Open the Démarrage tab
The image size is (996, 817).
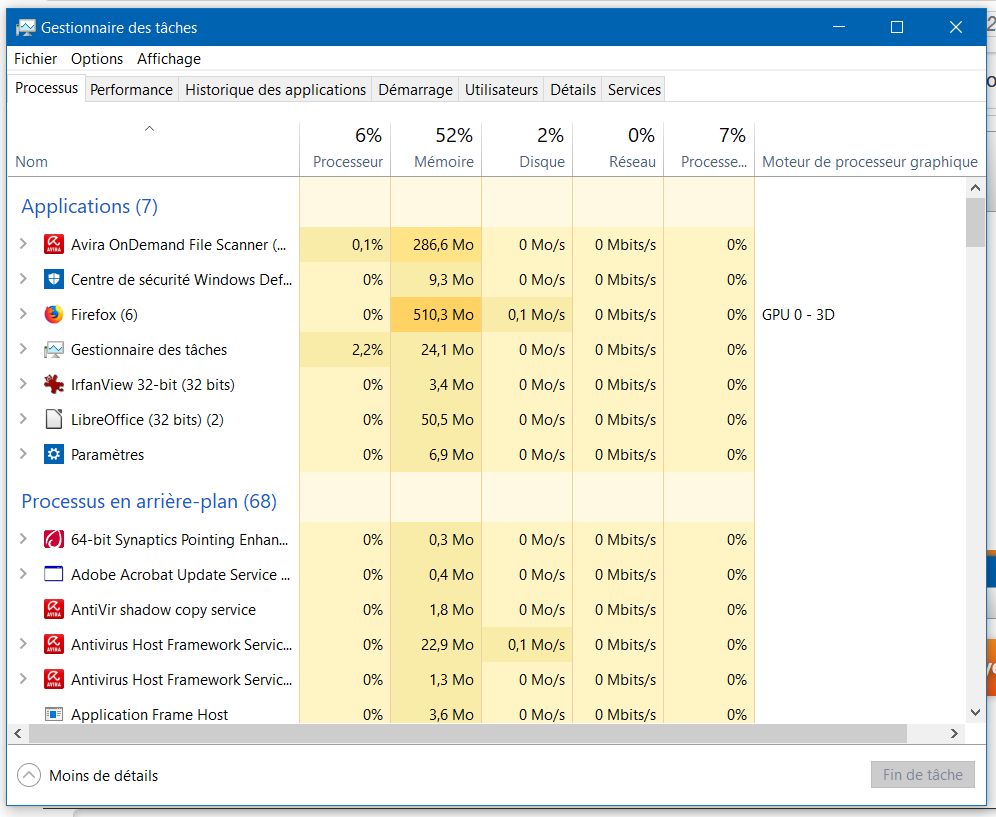(415, 90)
